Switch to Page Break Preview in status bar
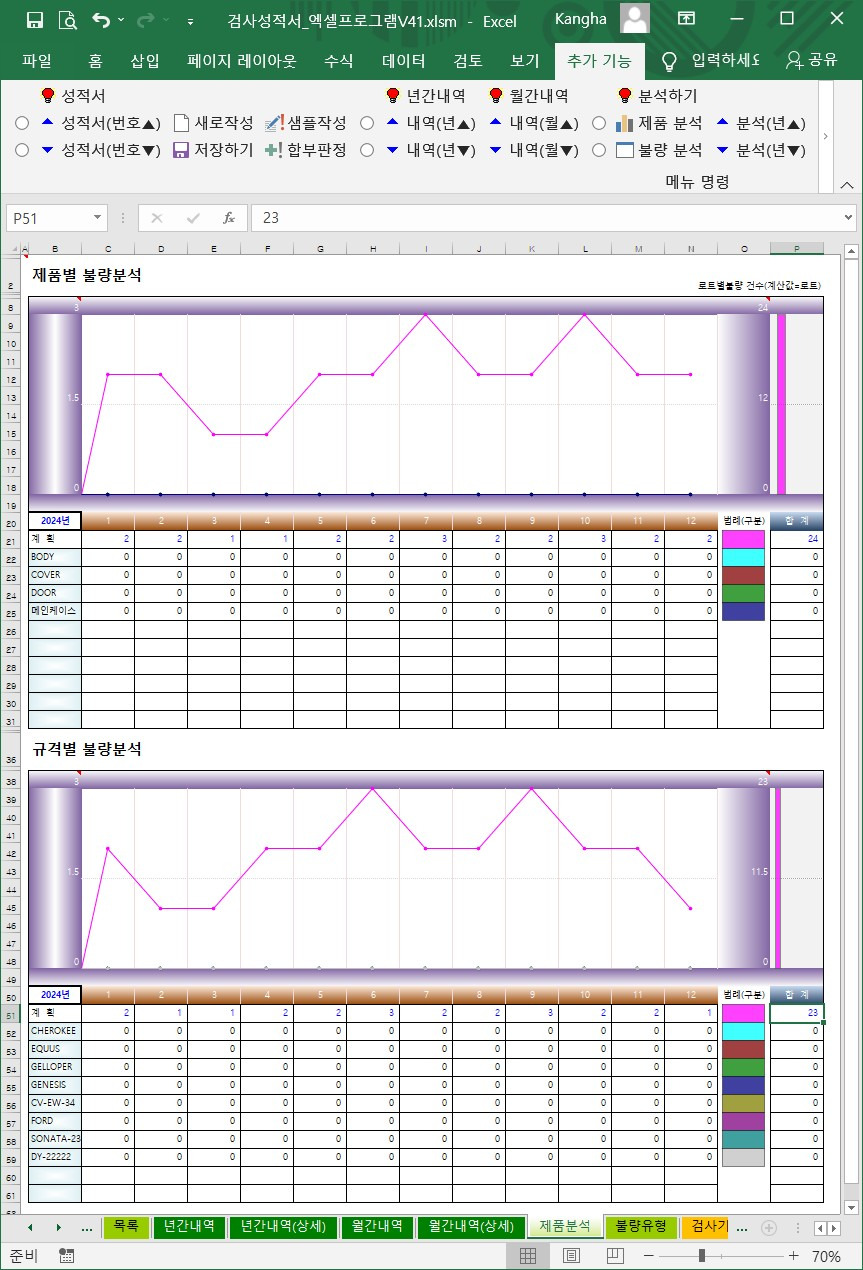Screen dimensions: 863x1270 click(614, 1256)
